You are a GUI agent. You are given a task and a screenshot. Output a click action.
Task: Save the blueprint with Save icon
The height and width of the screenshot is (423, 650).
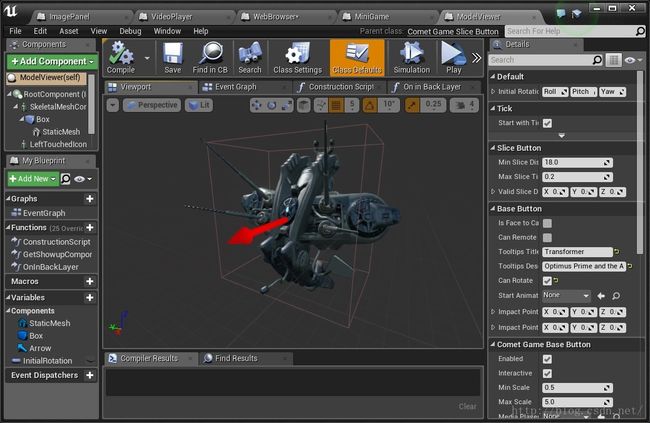point(172,58)
